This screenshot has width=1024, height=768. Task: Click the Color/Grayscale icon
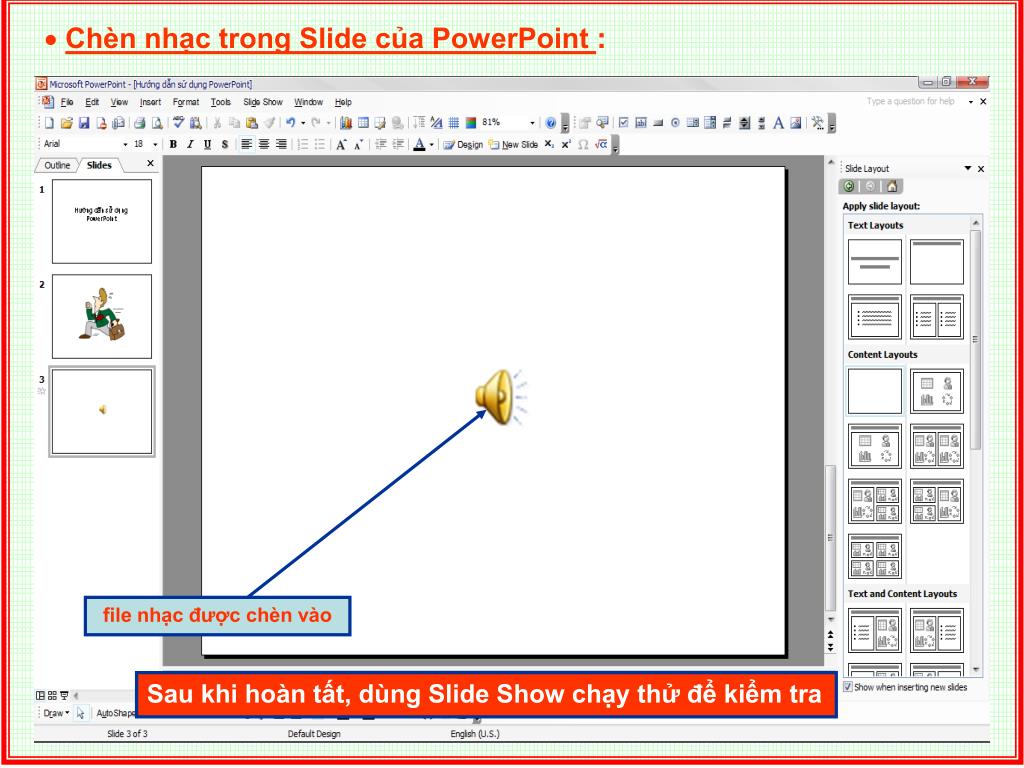click(471, 123)
